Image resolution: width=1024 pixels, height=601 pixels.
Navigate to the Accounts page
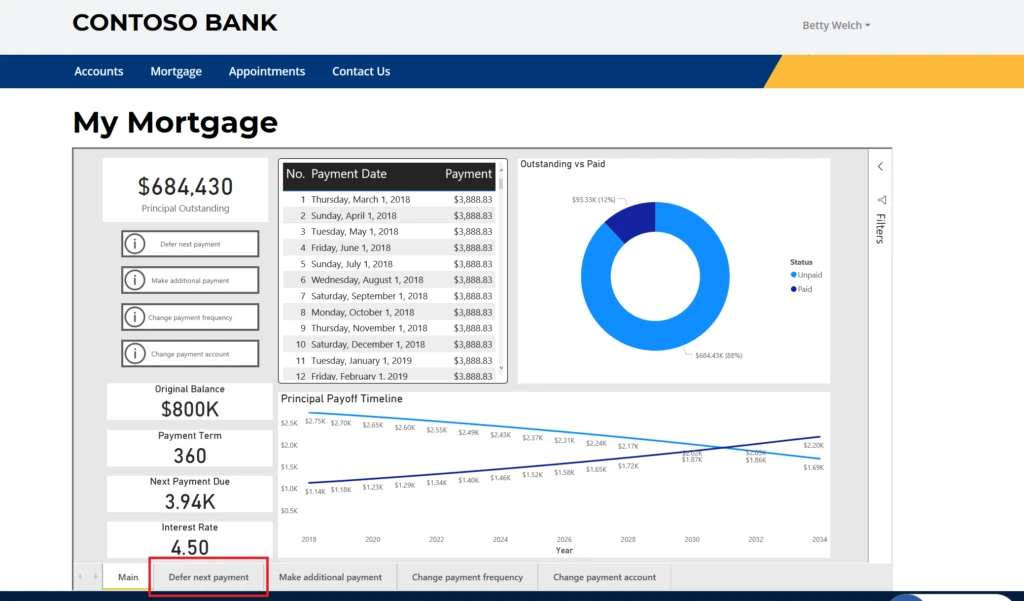click(98, 71)
